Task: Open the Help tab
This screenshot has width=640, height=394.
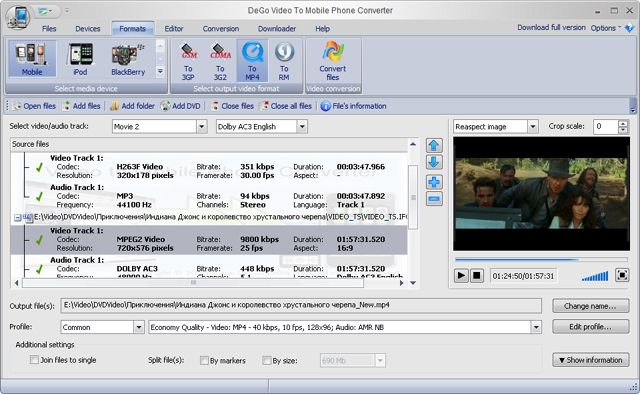Action: [x=322, y=29]
